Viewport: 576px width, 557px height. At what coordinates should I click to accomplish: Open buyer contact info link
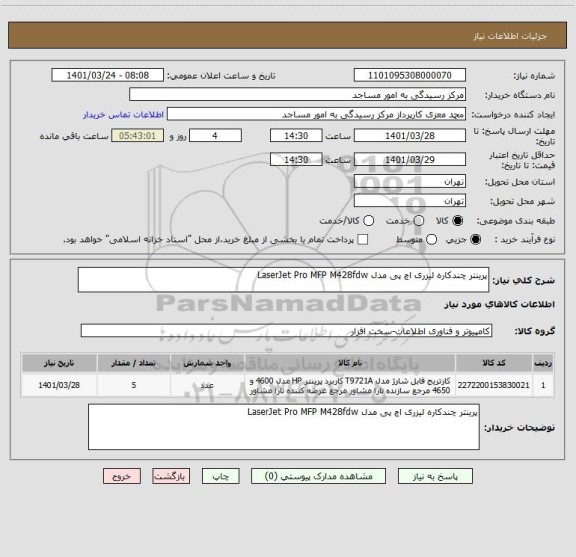123,115
